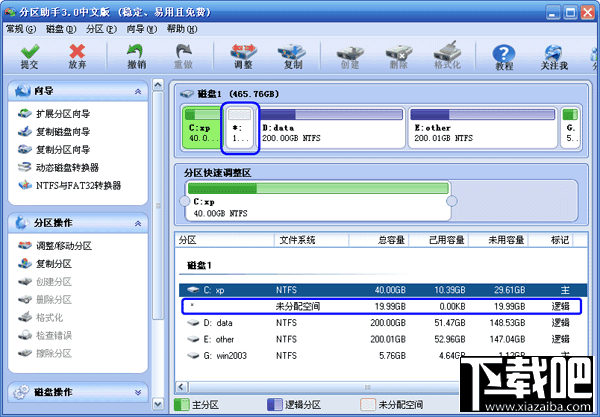Select the 未分配空间 row in partition list
Viewport: 600px width, 417px height.
pos(381,306)
